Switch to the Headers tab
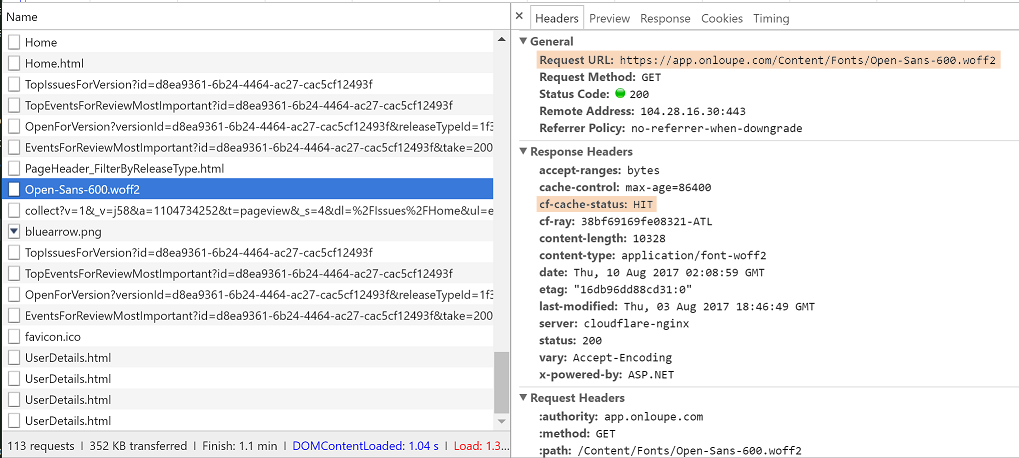The width and height of the screenshot is (1019, 458). (x=557, y=18)
